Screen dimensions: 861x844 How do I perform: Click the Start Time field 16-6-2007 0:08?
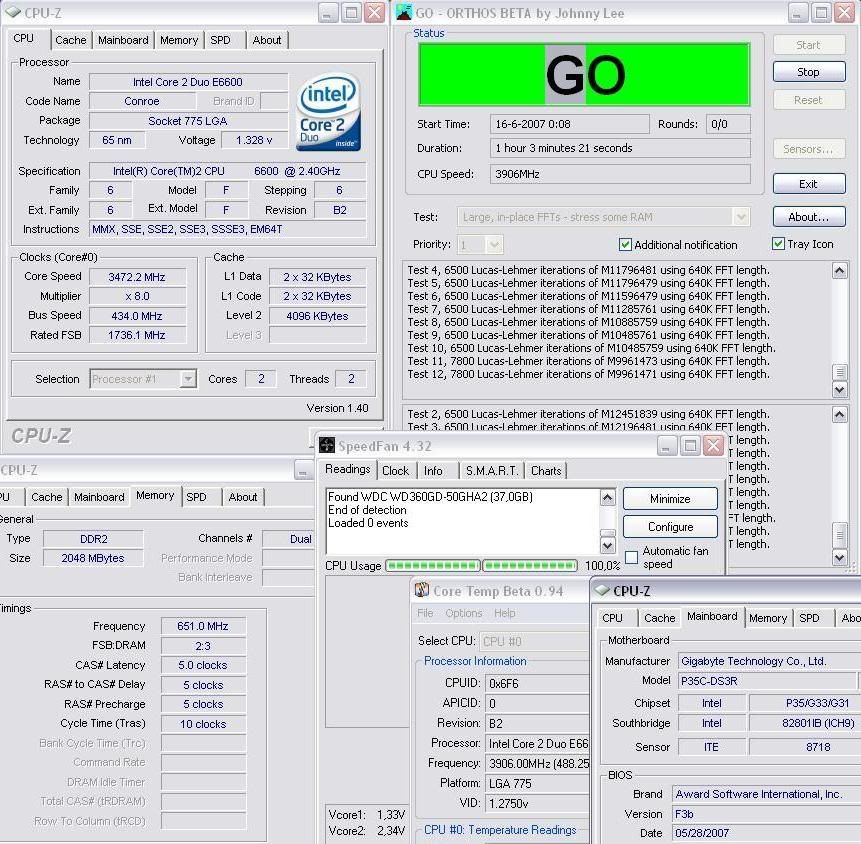click(x=569, y=124)
